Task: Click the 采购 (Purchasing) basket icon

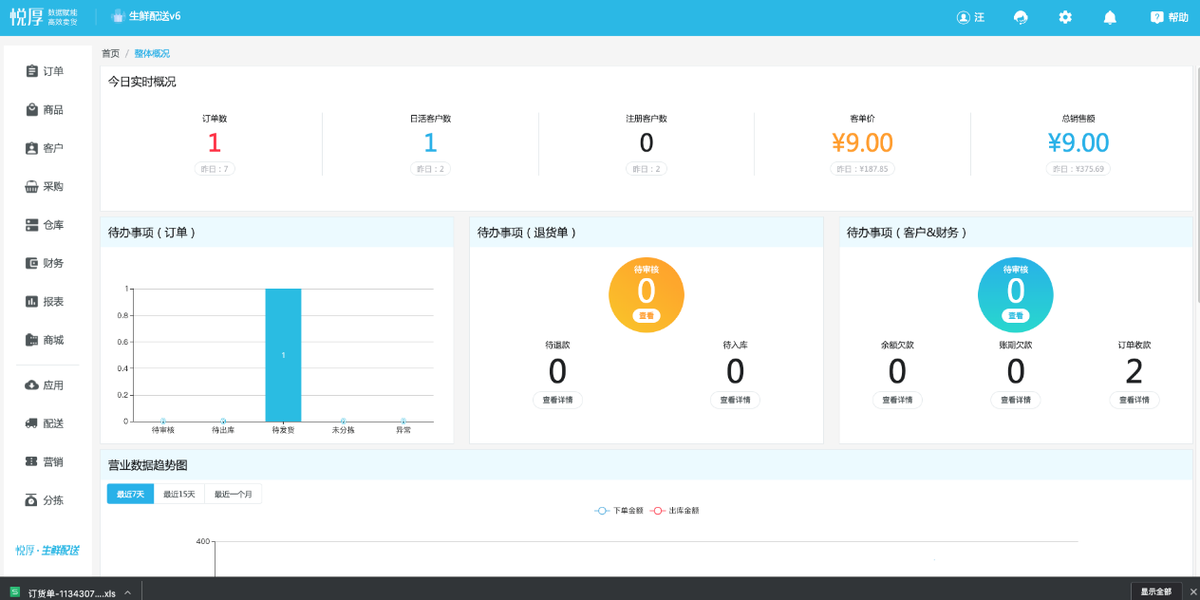Action: pyautogui.click(x=32, y=187)
